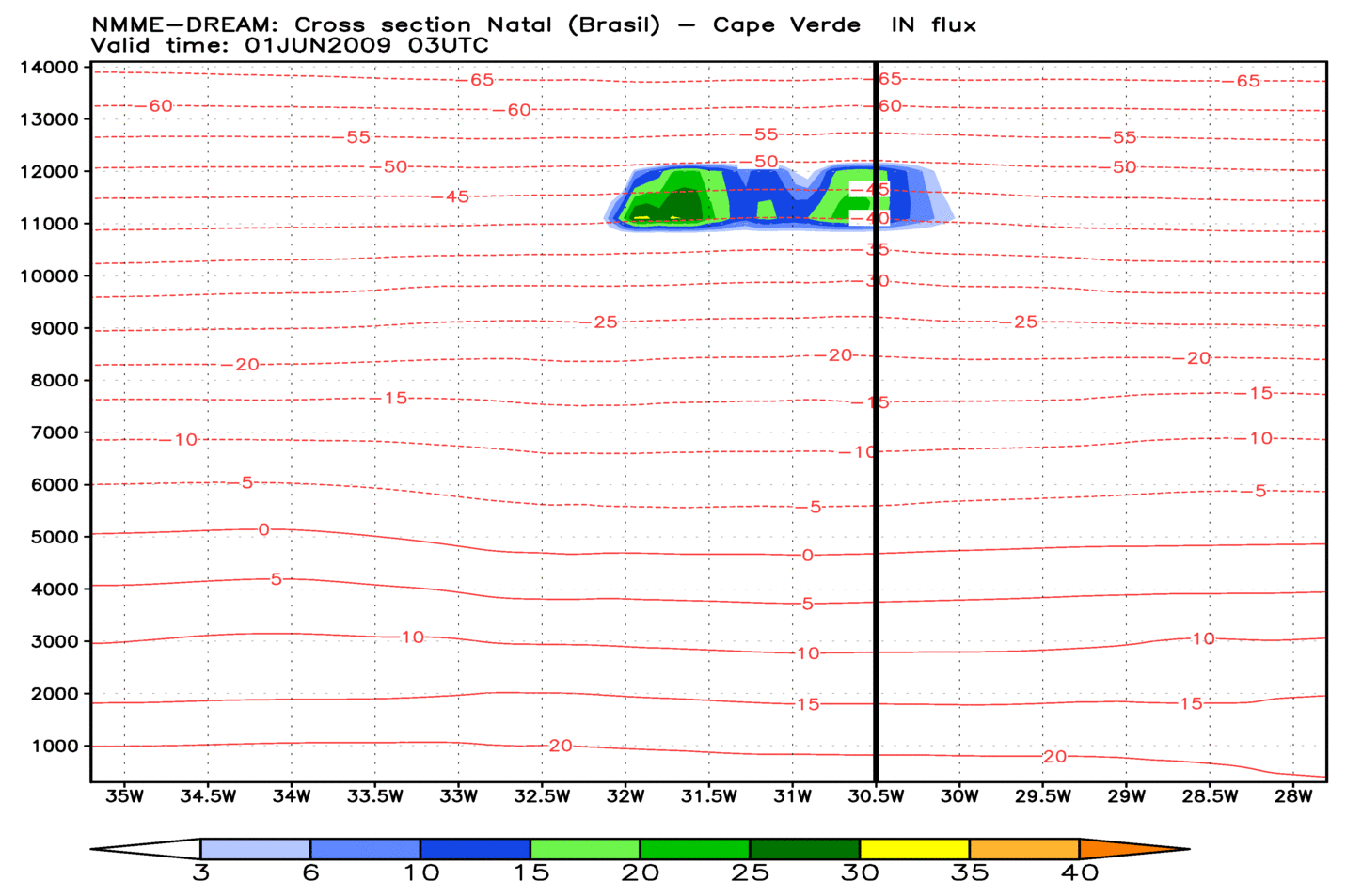Click the 35W longitude axis label

point(124,797)
